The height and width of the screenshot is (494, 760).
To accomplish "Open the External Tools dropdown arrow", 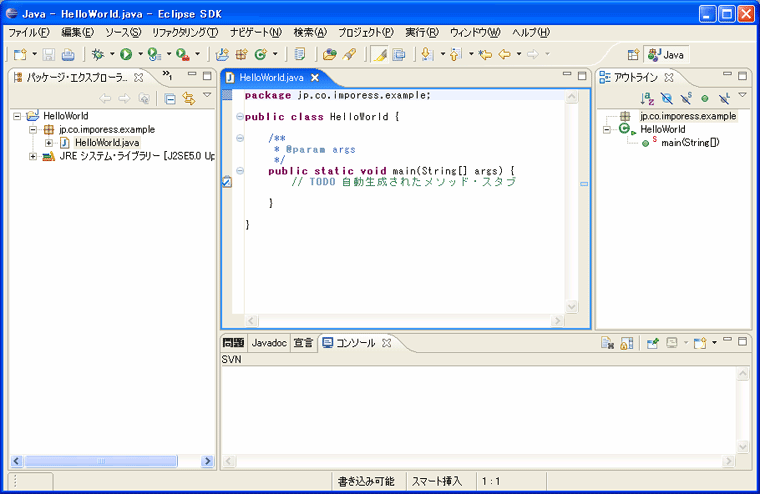I will click(x=197, y=54).
